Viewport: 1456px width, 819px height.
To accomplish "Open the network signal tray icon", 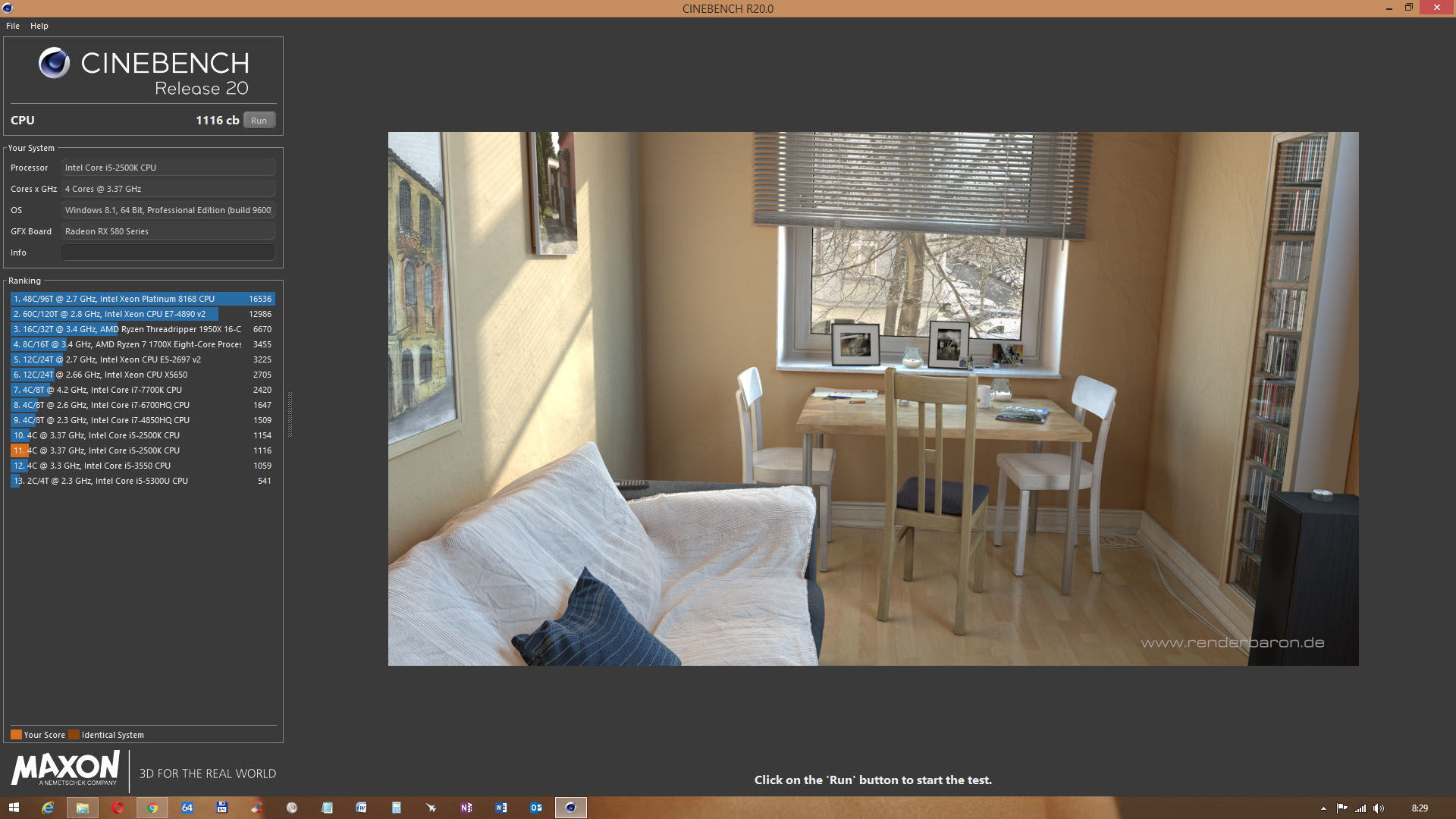I will click(1360, 808).
